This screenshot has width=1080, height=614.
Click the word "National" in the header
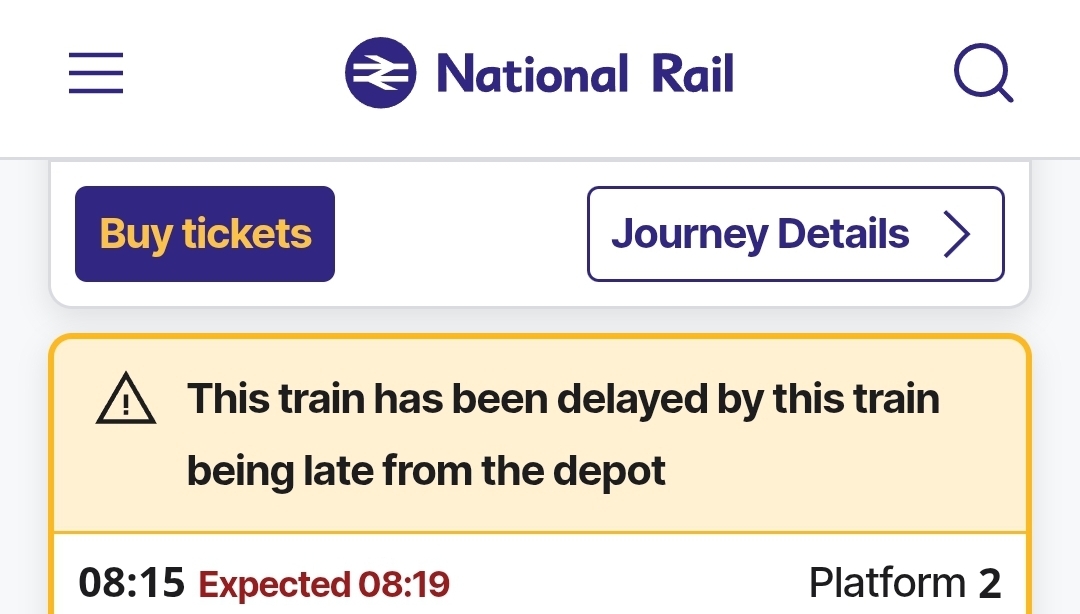pyautogui.click(x=532, y=73)
